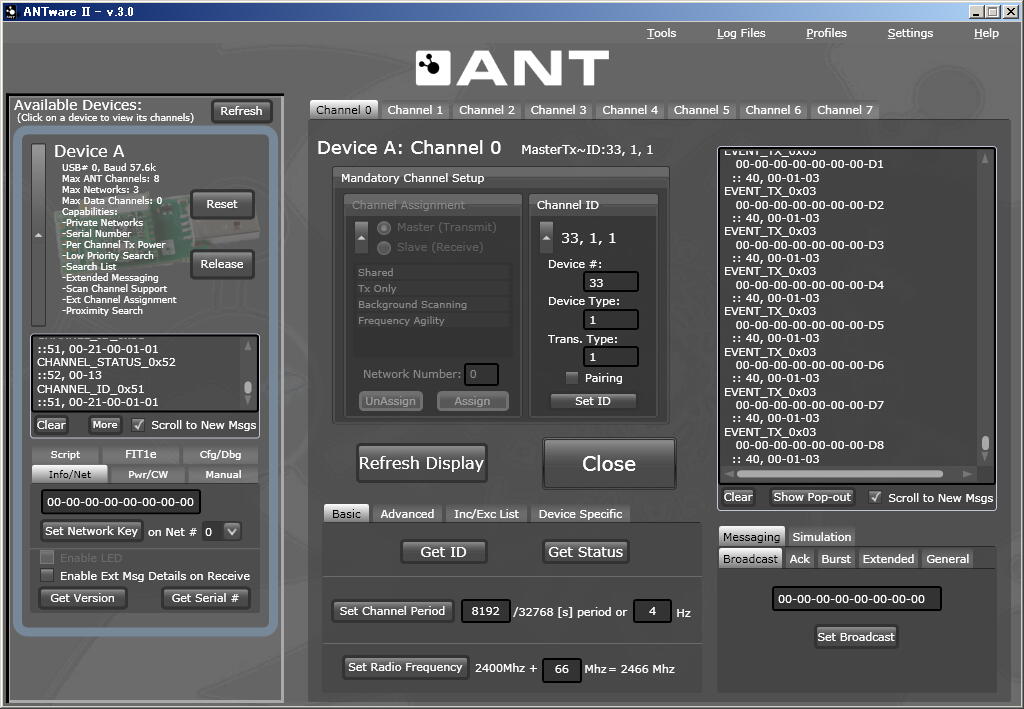Switch to Channel 5 tab

tap(701, 110)
